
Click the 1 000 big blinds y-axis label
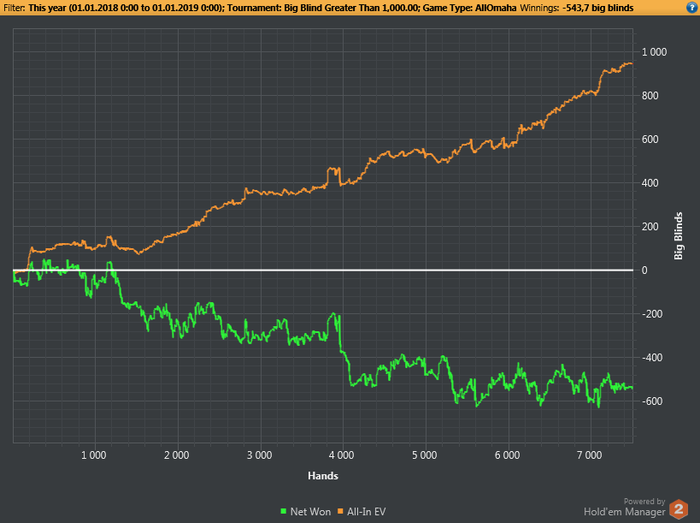(x=654, y=52)
